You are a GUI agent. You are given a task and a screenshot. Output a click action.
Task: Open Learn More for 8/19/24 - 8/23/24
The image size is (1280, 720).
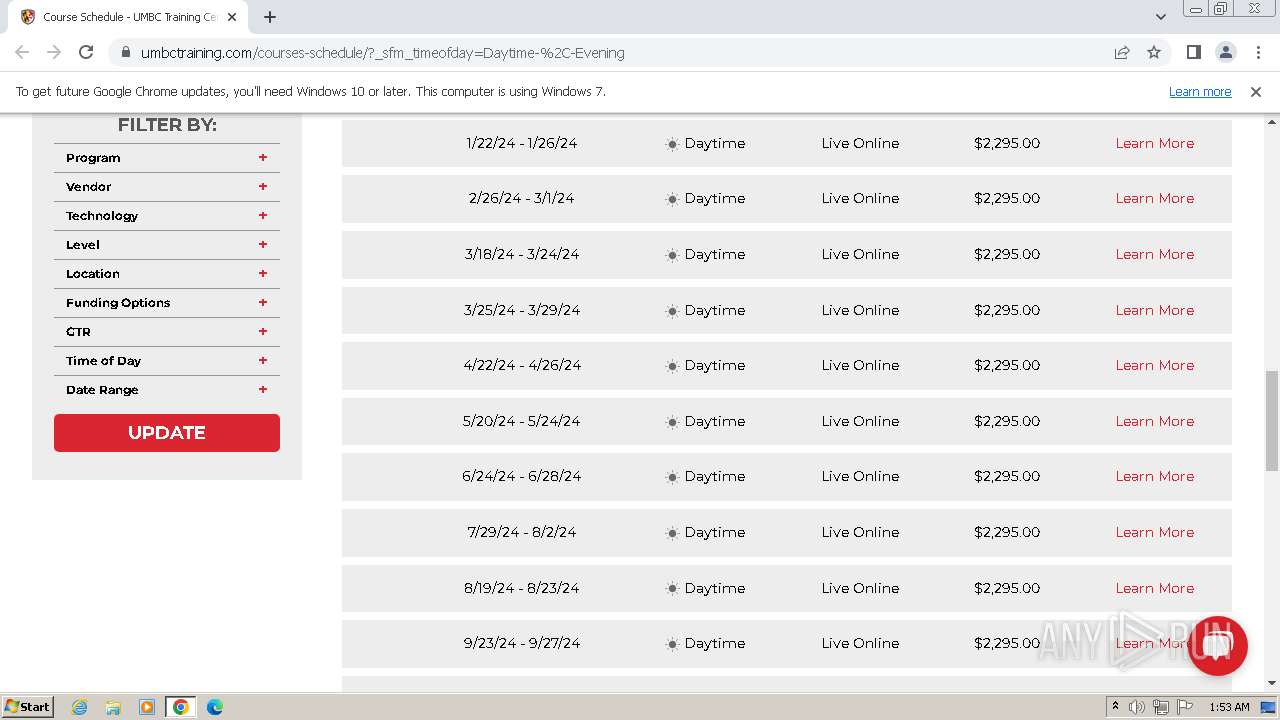coord(1154,588)
